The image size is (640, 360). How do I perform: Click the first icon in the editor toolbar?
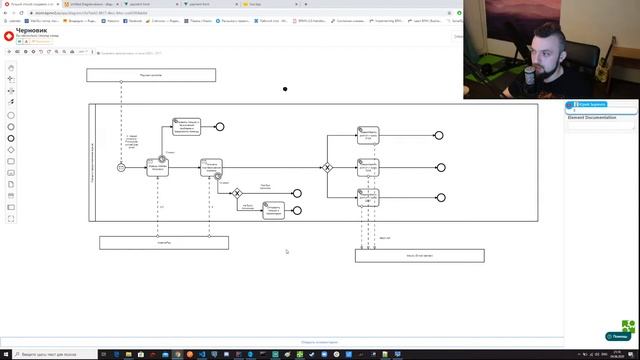tap(9, 52)
